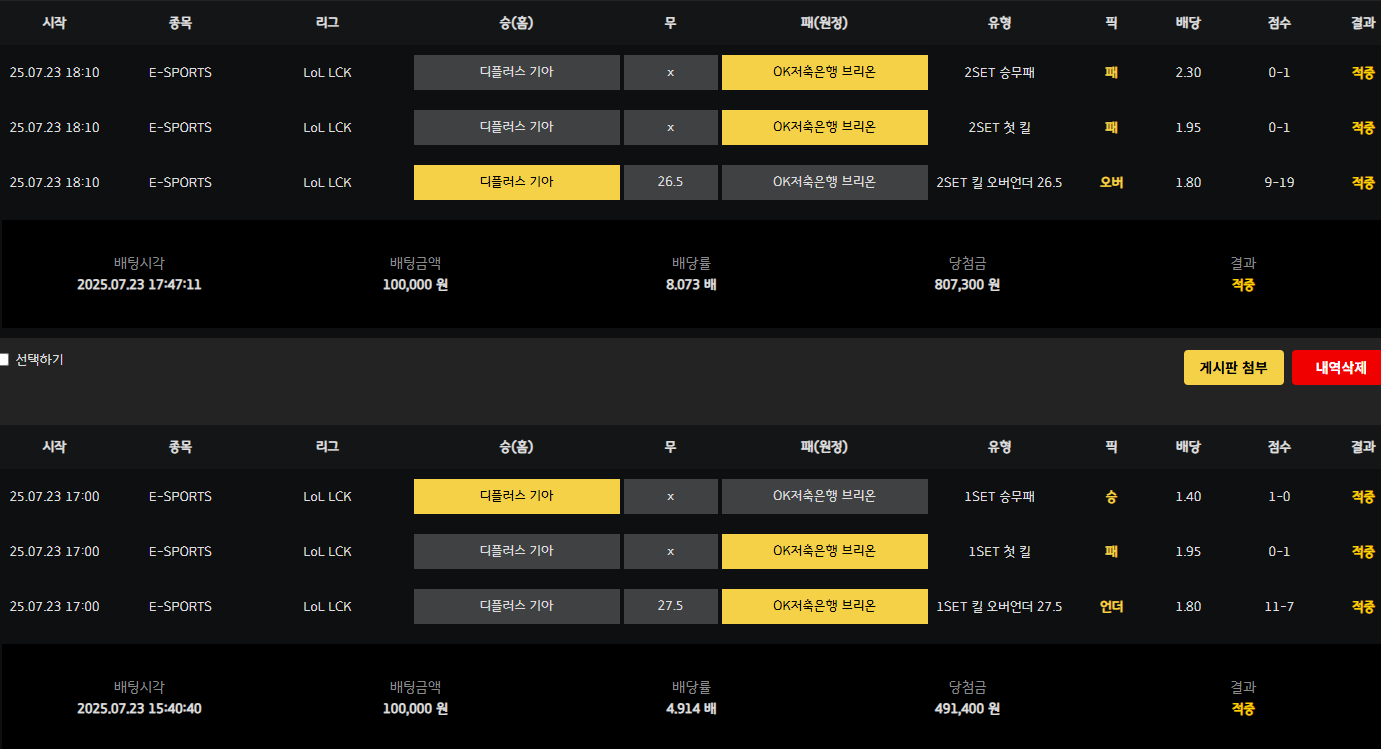Click the 807,300 원 payout amount
1381x749 pixels.
[x=967, y=284]
